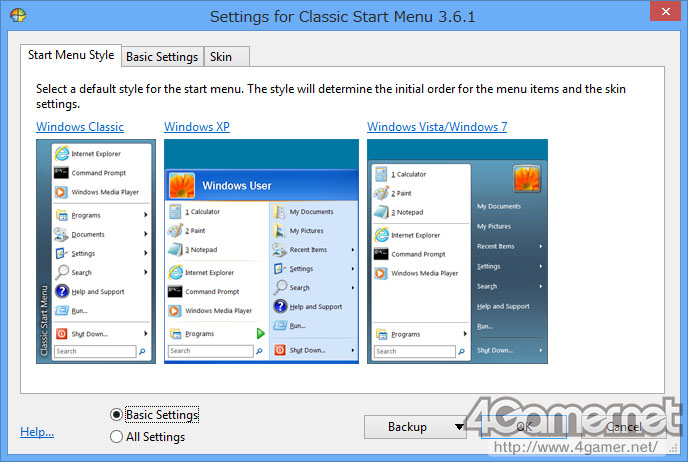This screenshot has height=462, width=688.
Task: Expand Recent Items arrow in Vista preview
Action: pos(541,246)
